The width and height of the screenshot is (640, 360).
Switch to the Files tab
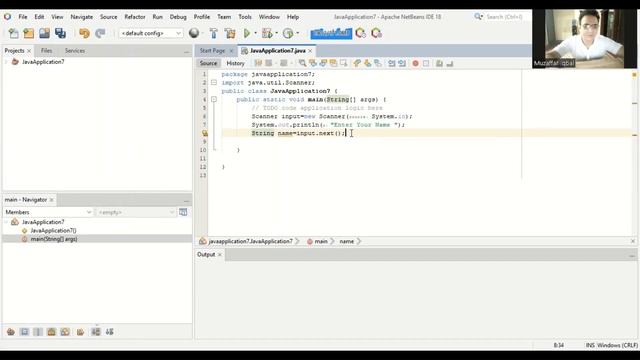pos(46,51)
